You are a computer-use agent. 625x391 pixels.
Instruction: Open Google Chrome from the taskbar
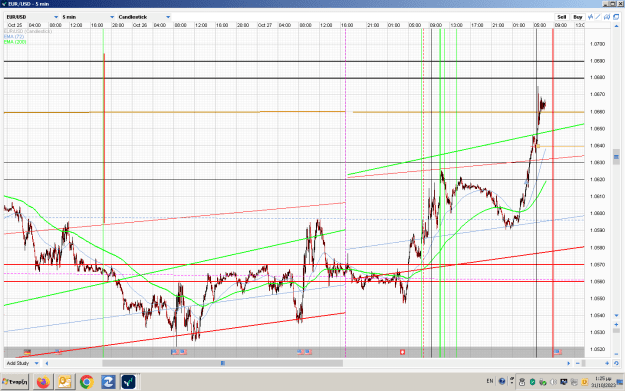[x=86, y=382]
